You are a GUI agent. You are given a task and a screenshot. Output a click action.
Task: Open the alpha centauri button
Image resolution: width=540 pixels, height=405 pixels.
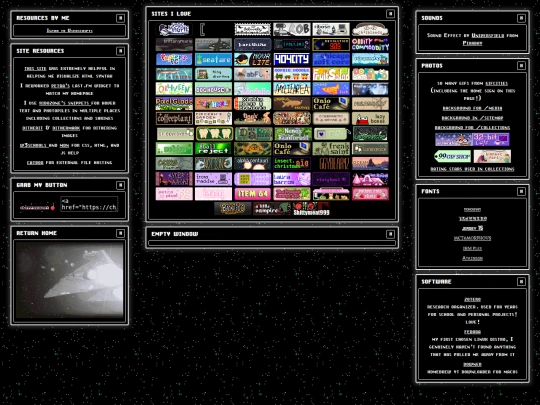tap(252, 164)
